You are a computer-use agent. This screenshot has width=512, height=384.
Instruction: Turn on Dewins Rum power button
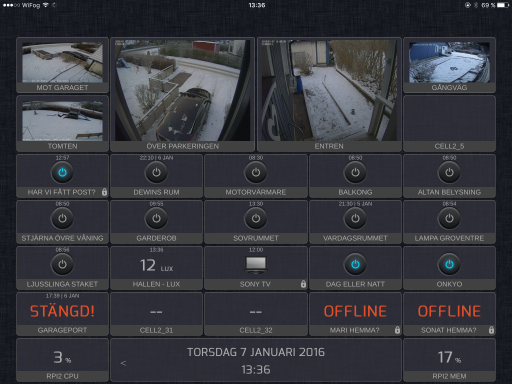[156, 173]
